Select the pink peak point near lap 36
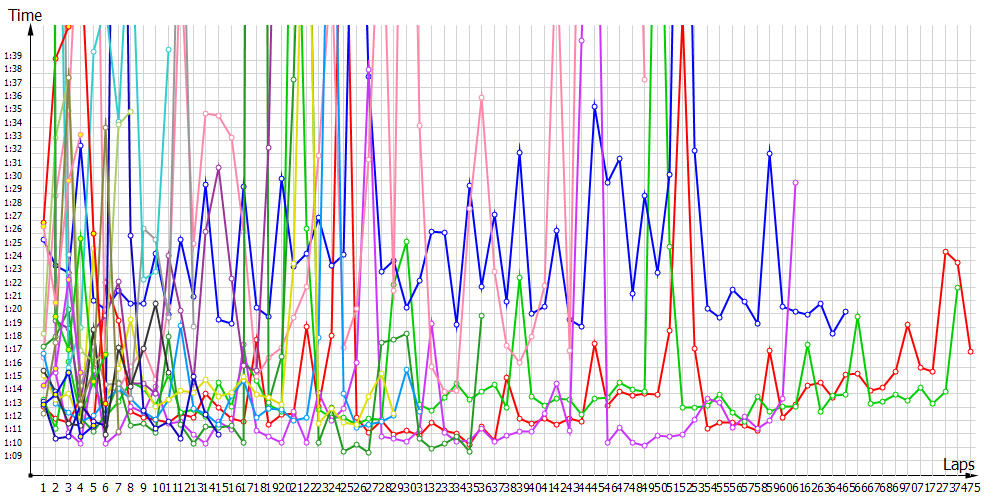Viewport: 1000px width, 500px height. click(482, 97)
